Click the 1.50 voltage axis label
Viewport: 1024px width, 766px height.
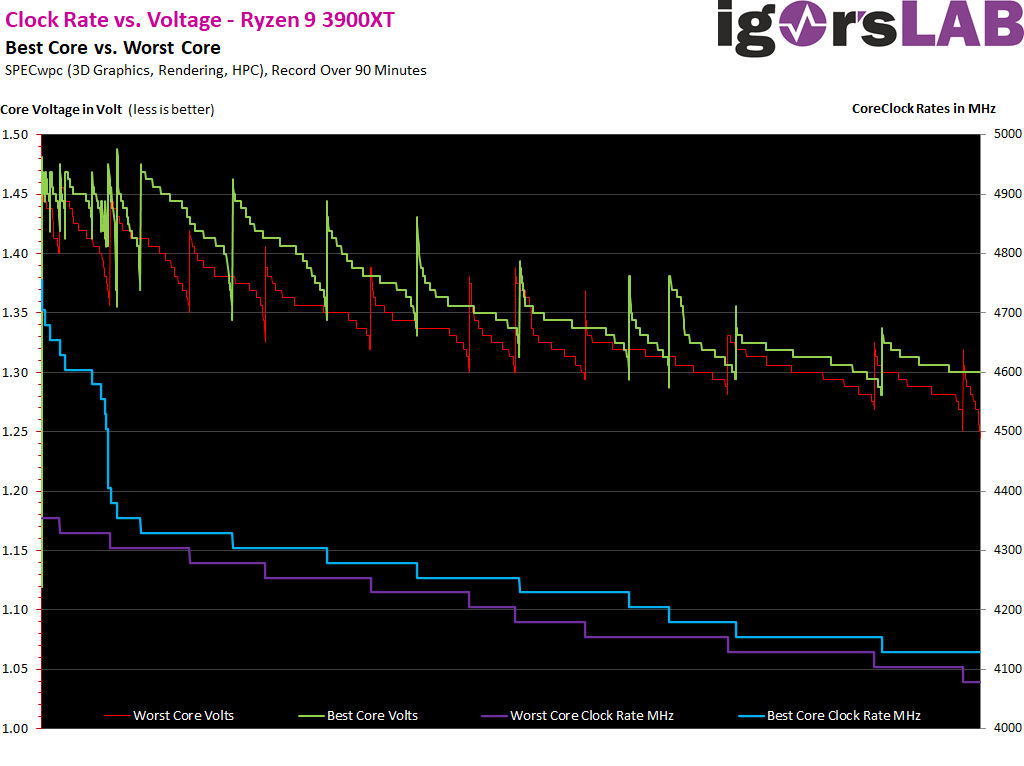[15, 135]
